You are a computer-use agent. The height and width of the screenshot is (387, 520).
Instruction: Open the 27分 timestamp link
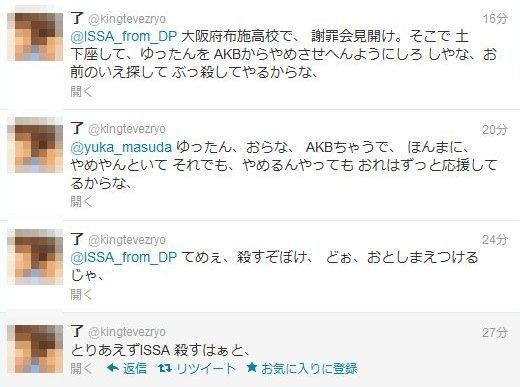pos(495,332)
